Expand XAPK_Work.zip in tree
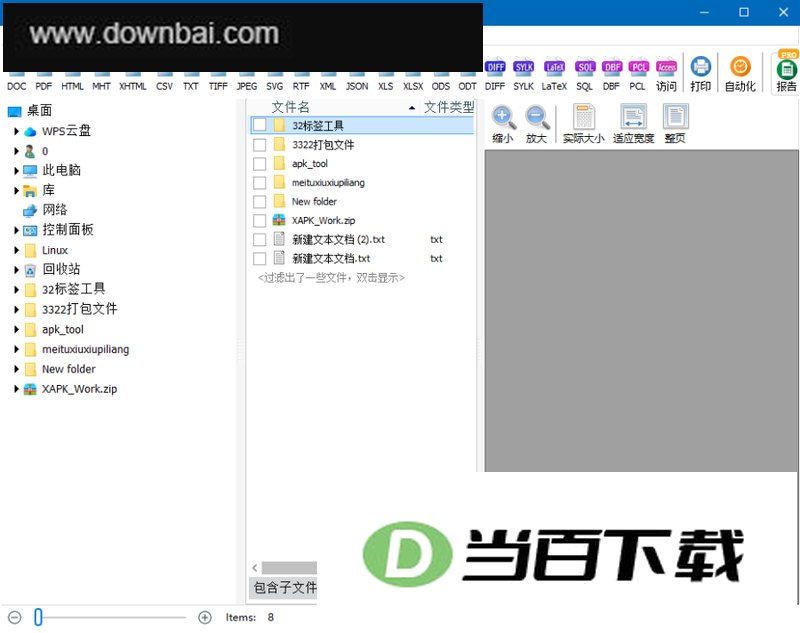 [x=16, y=389]
